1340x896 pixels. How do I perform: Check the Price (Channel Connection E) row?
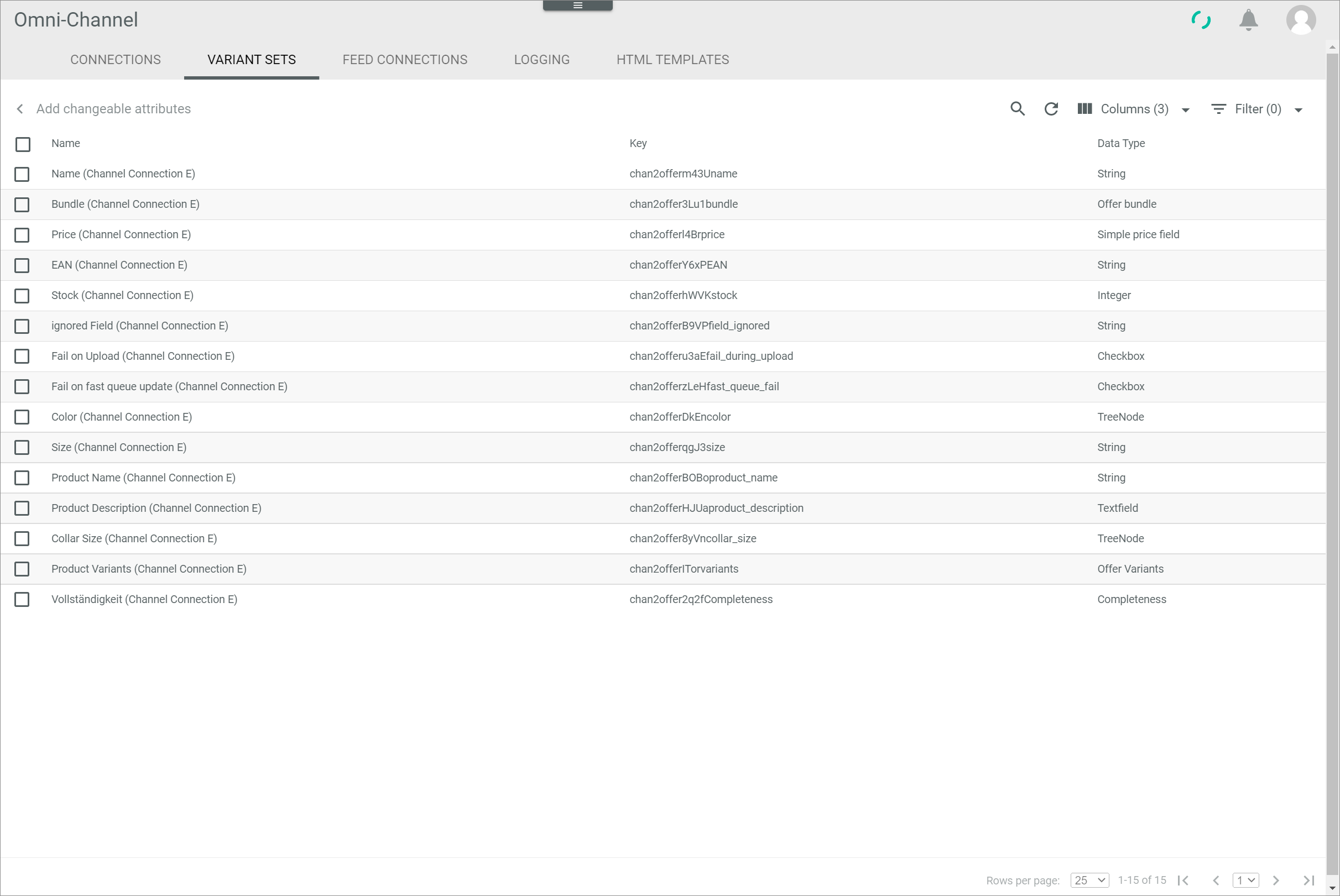point(22,234)
